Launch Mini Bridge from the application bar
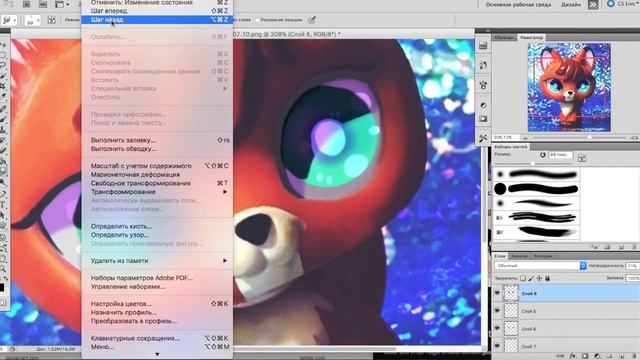This screenshot has width=640, height=360. click(43, 4)
